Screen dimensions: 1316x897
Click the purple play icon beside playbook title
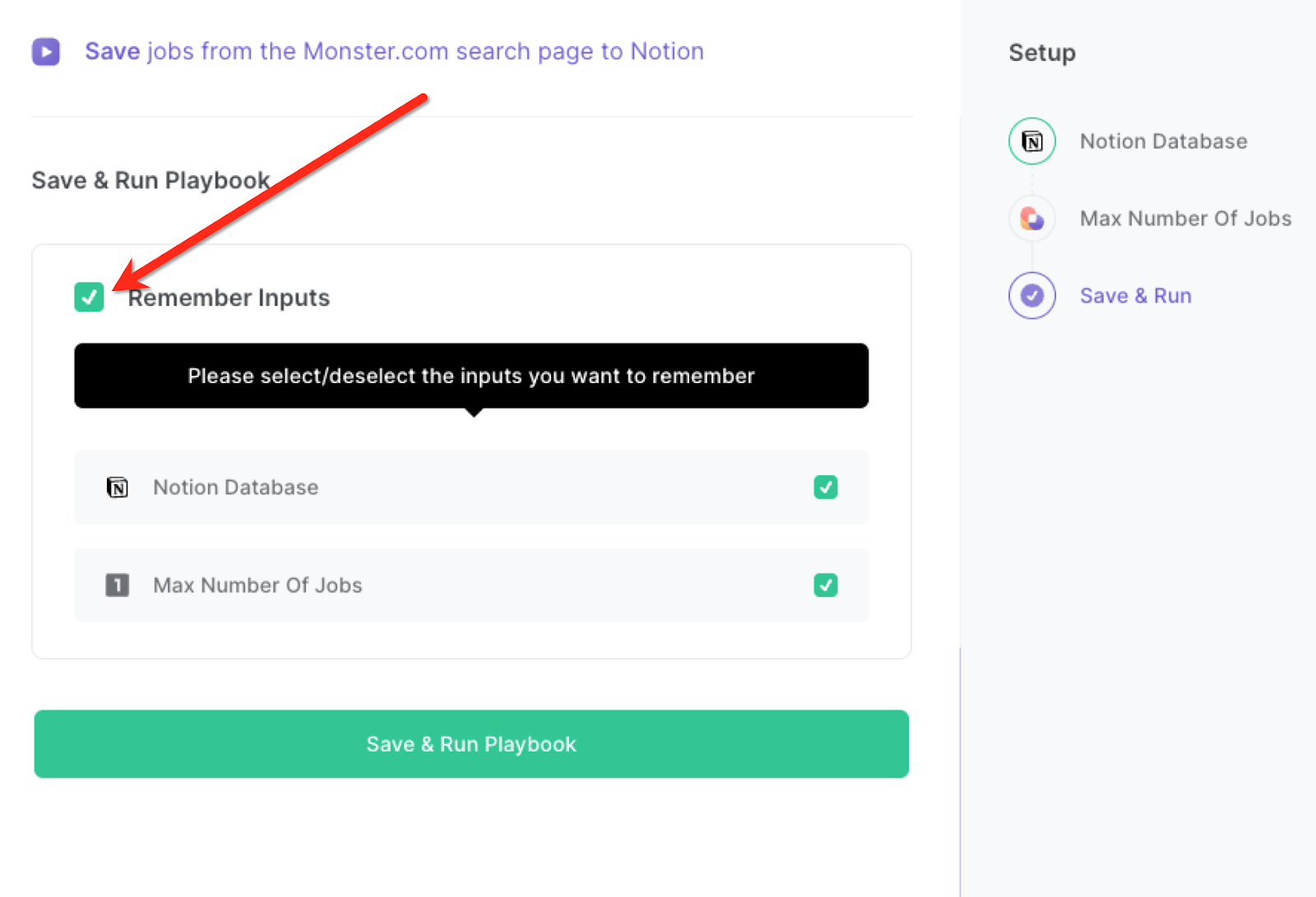46,52
